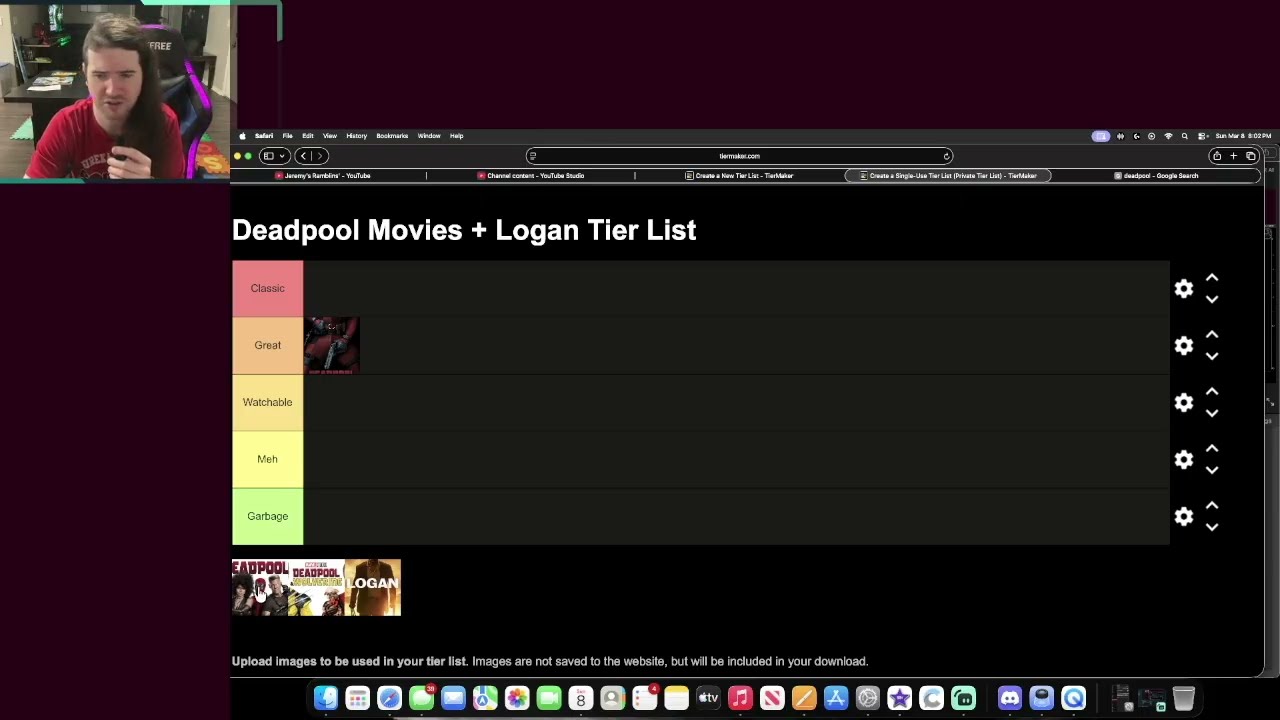Select Deadpool poster in Great tier
The width and height of the screenshot is (1280, 720).
[331, 345]
